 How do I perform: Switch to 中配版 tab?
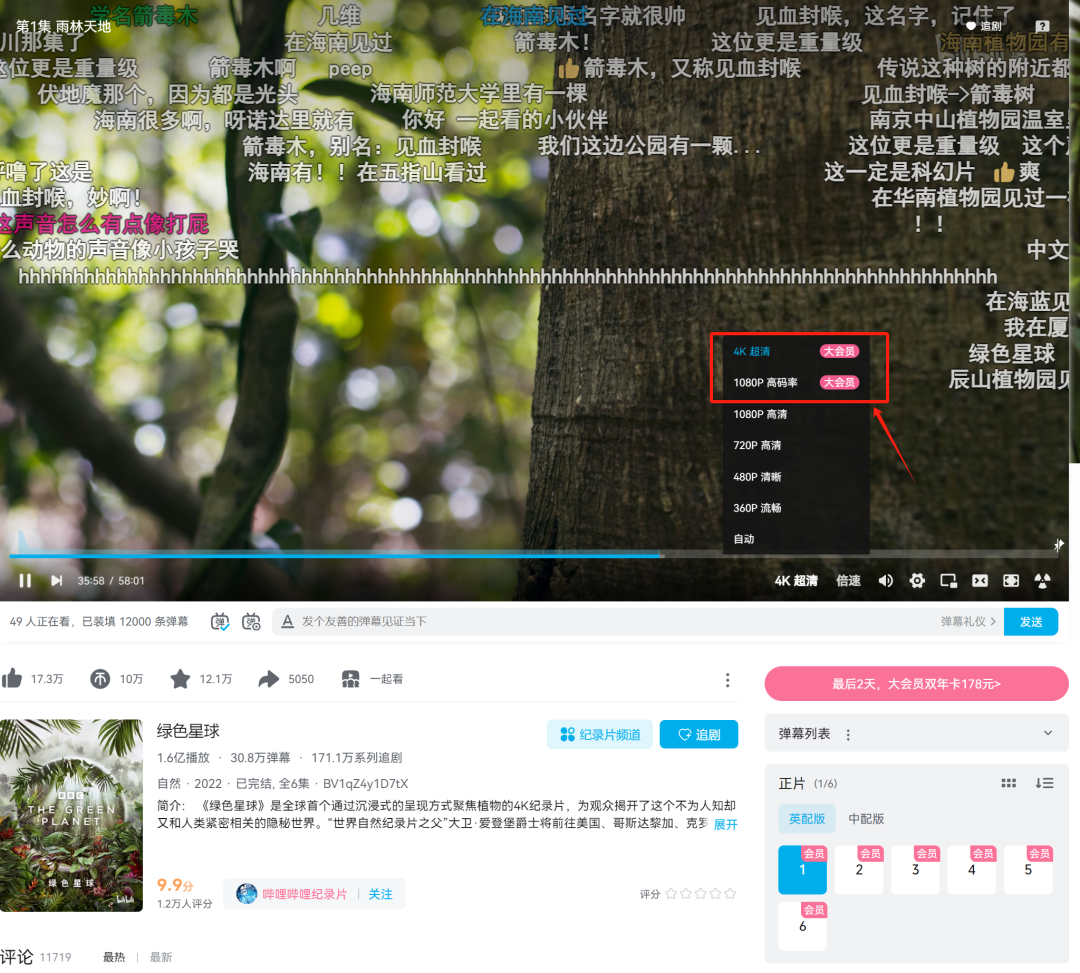866,819
